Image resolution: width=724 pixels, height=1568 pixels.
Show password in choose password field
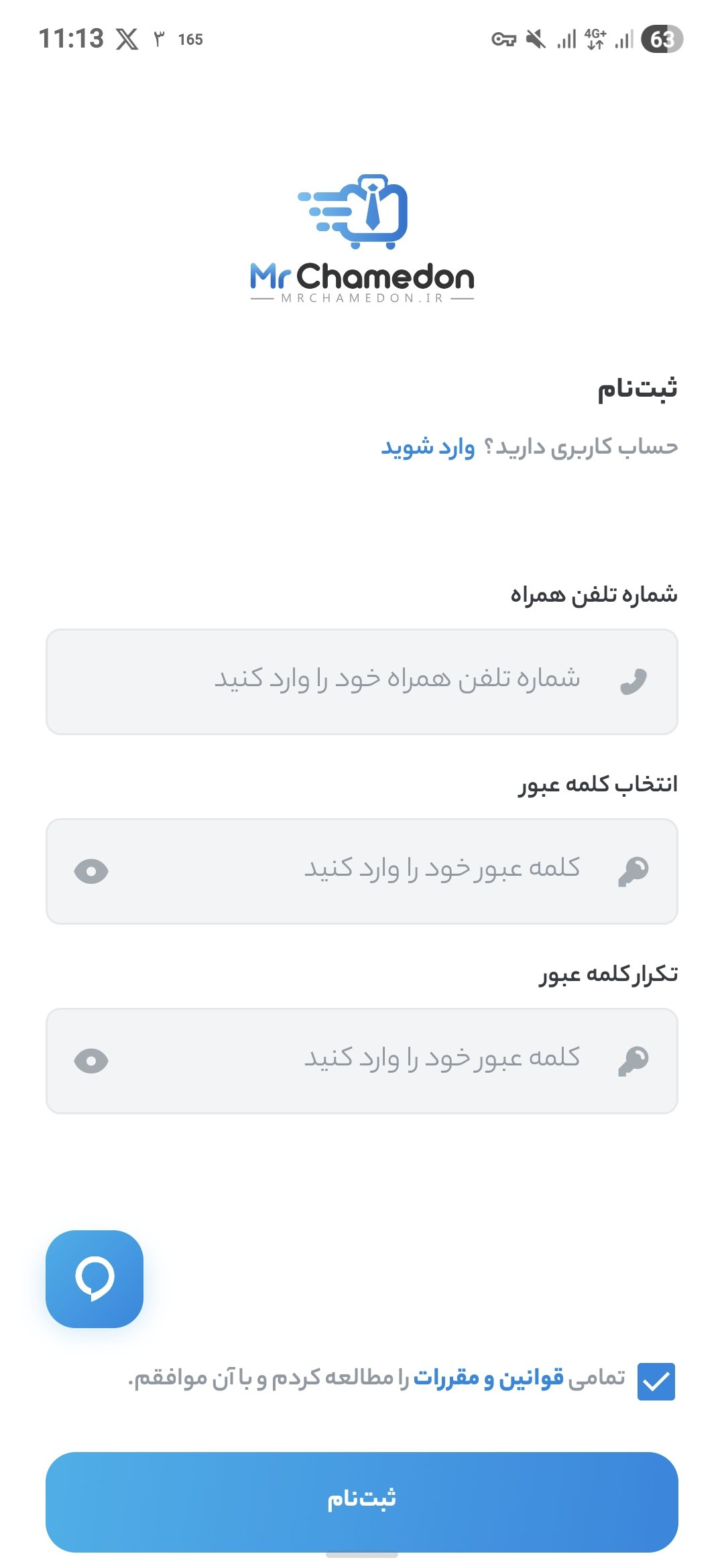(91, 871)
